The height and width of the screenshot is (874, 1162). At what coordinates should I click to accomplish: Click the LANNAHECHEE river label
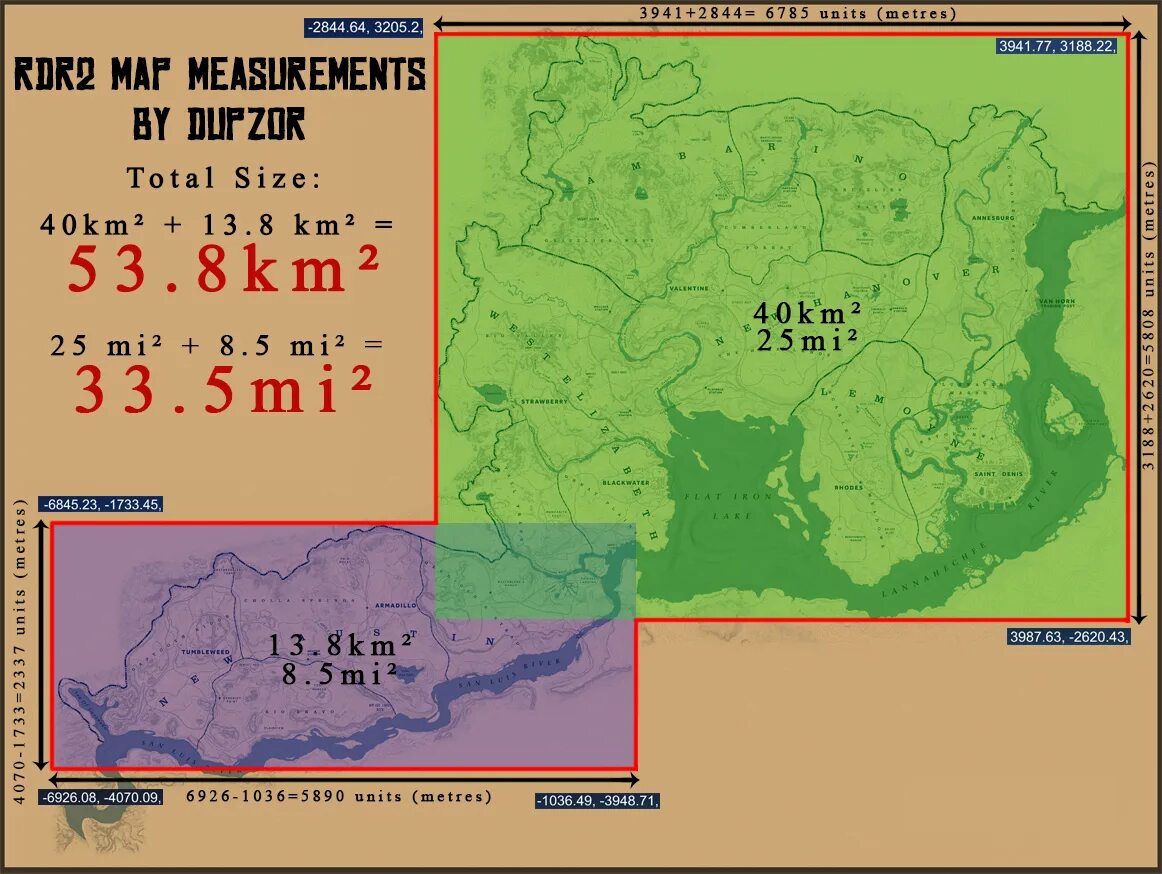[935, 569]
